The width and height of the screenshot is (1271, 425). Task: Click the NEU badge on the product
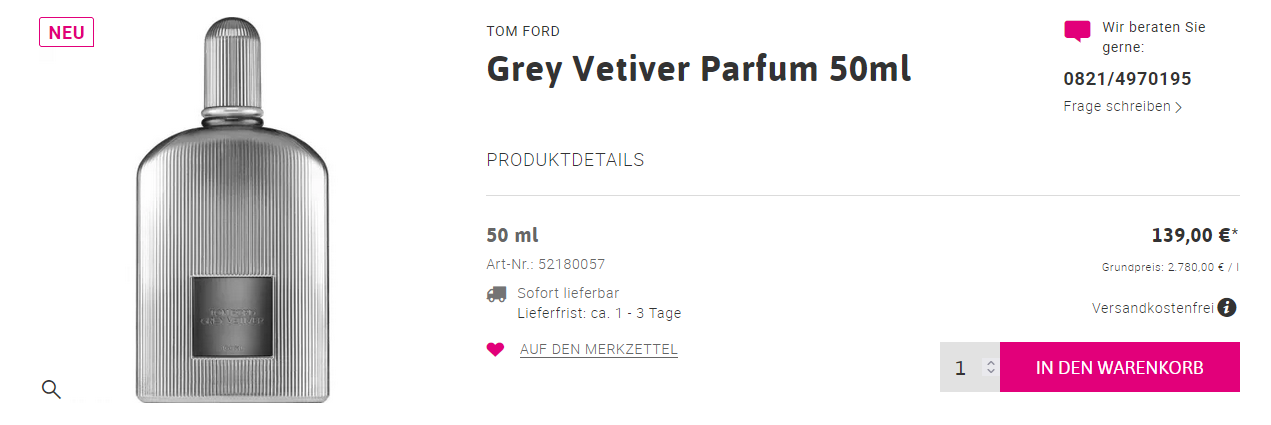coord(66,32)
